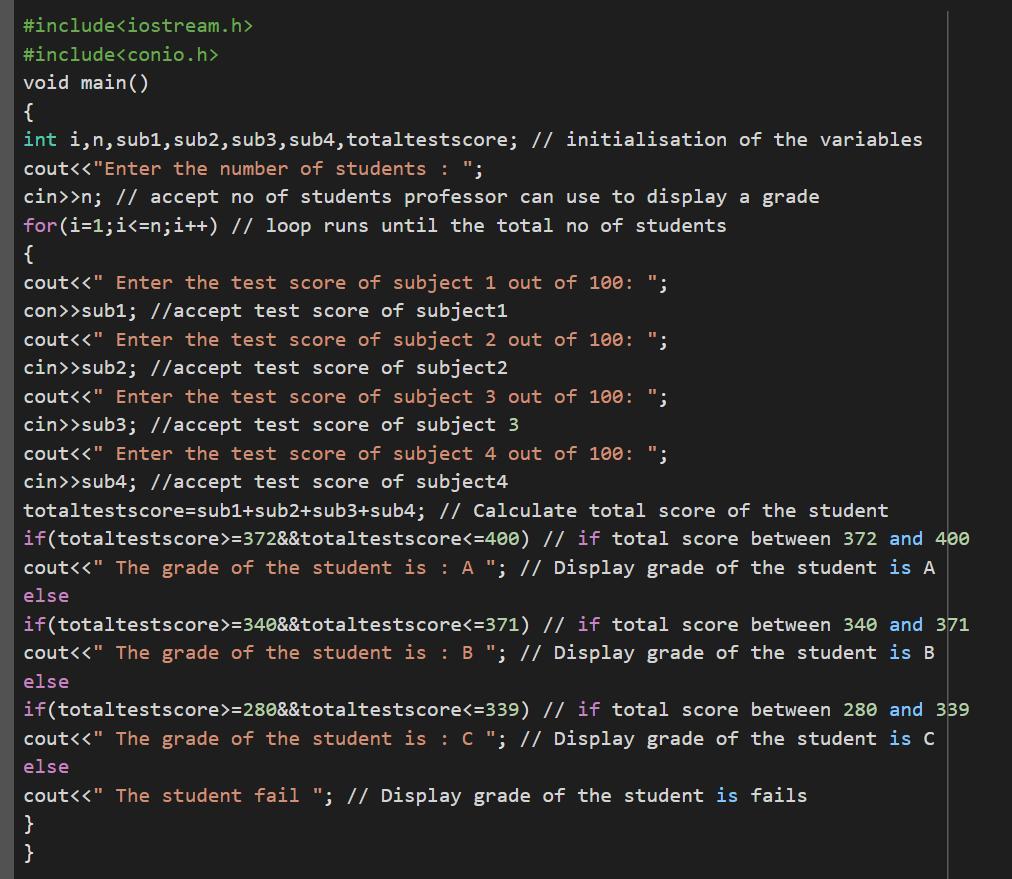Image resolution: width=1012 pixels, height=879 pixels.
Task: Click the conio.h include directive
Action: tap(121, 54)
